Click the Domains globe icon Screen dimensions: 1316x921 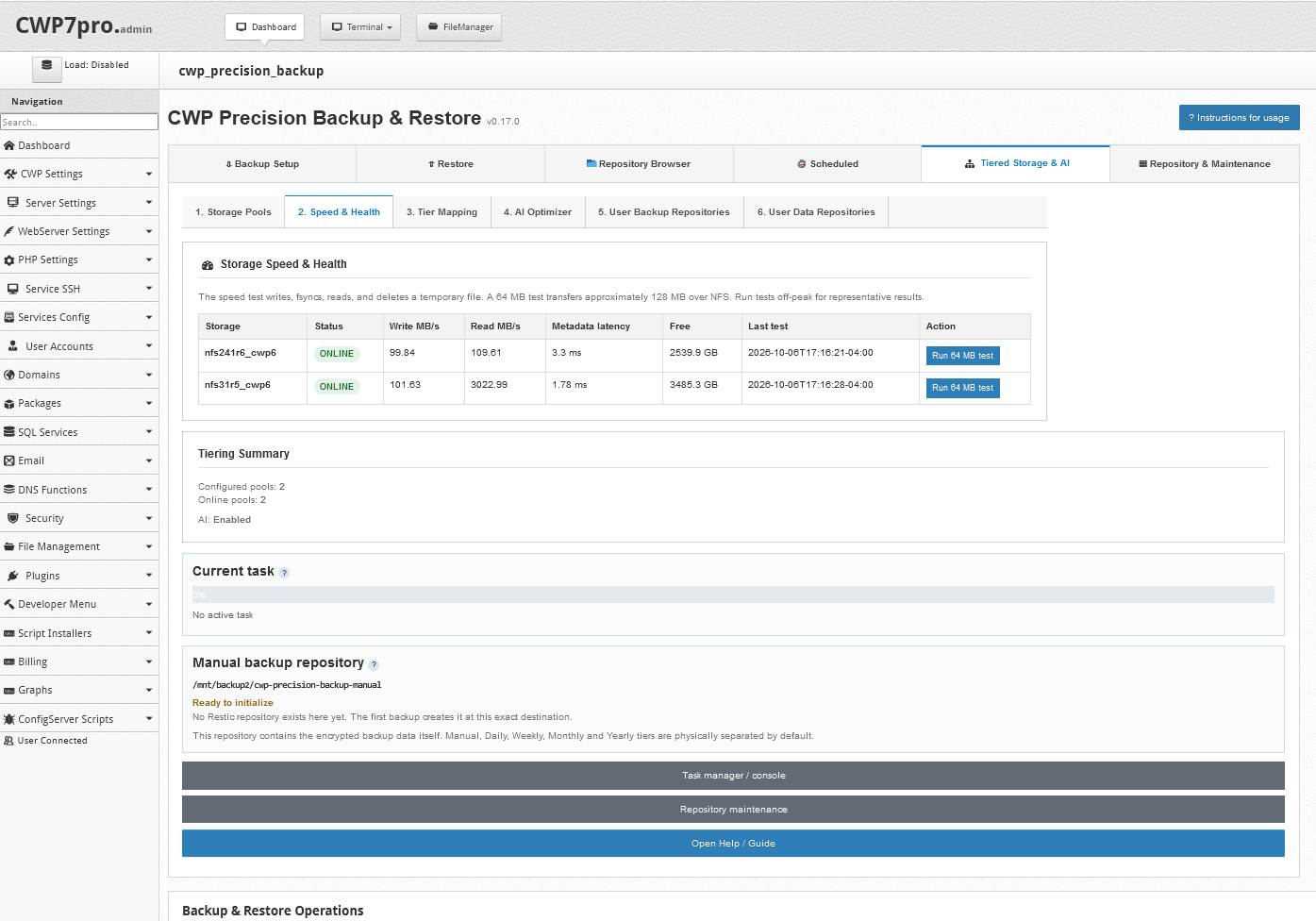pos(9,375)
